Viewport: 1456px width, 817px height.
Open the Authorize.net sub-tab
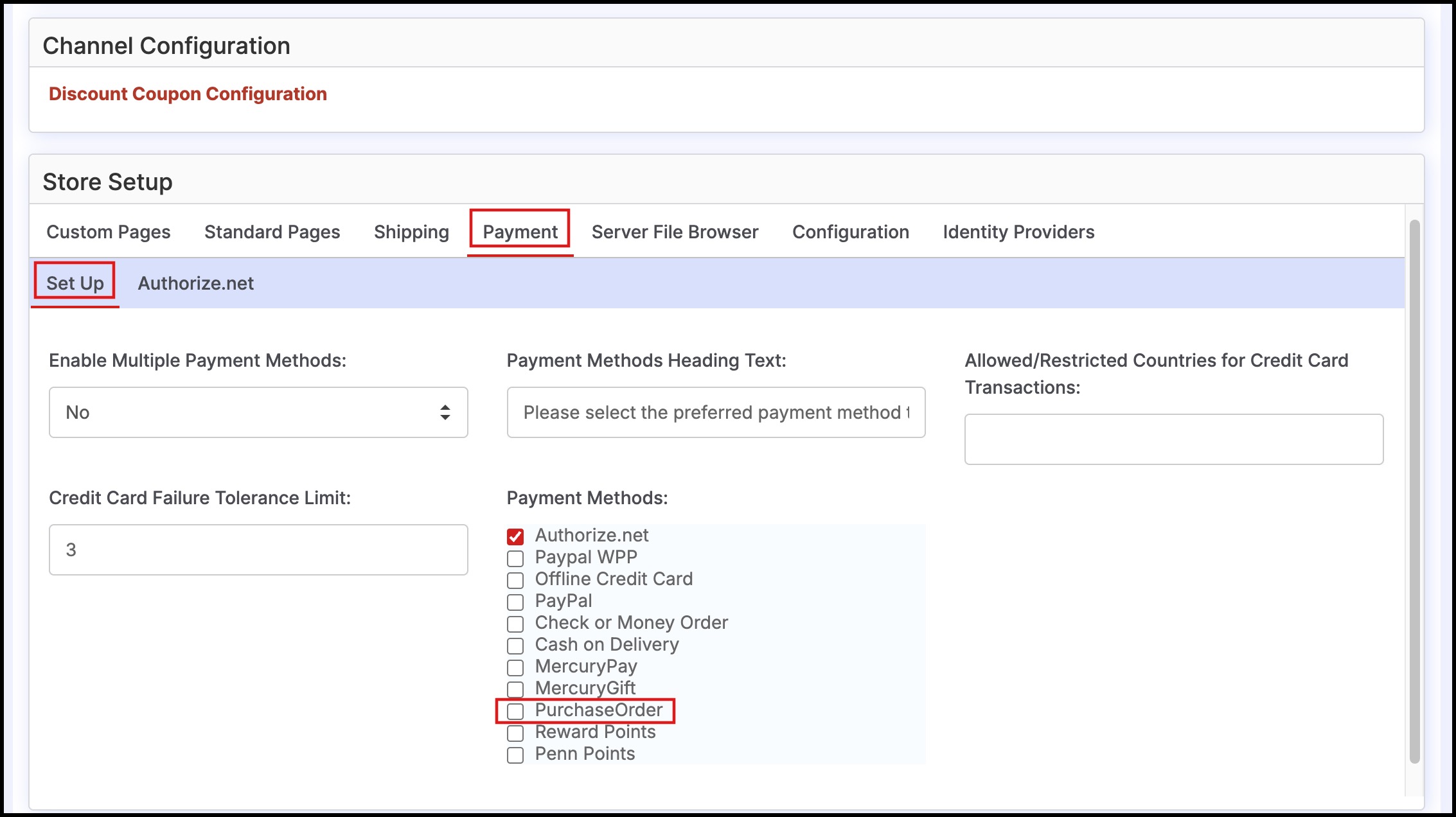pos(196,283)
